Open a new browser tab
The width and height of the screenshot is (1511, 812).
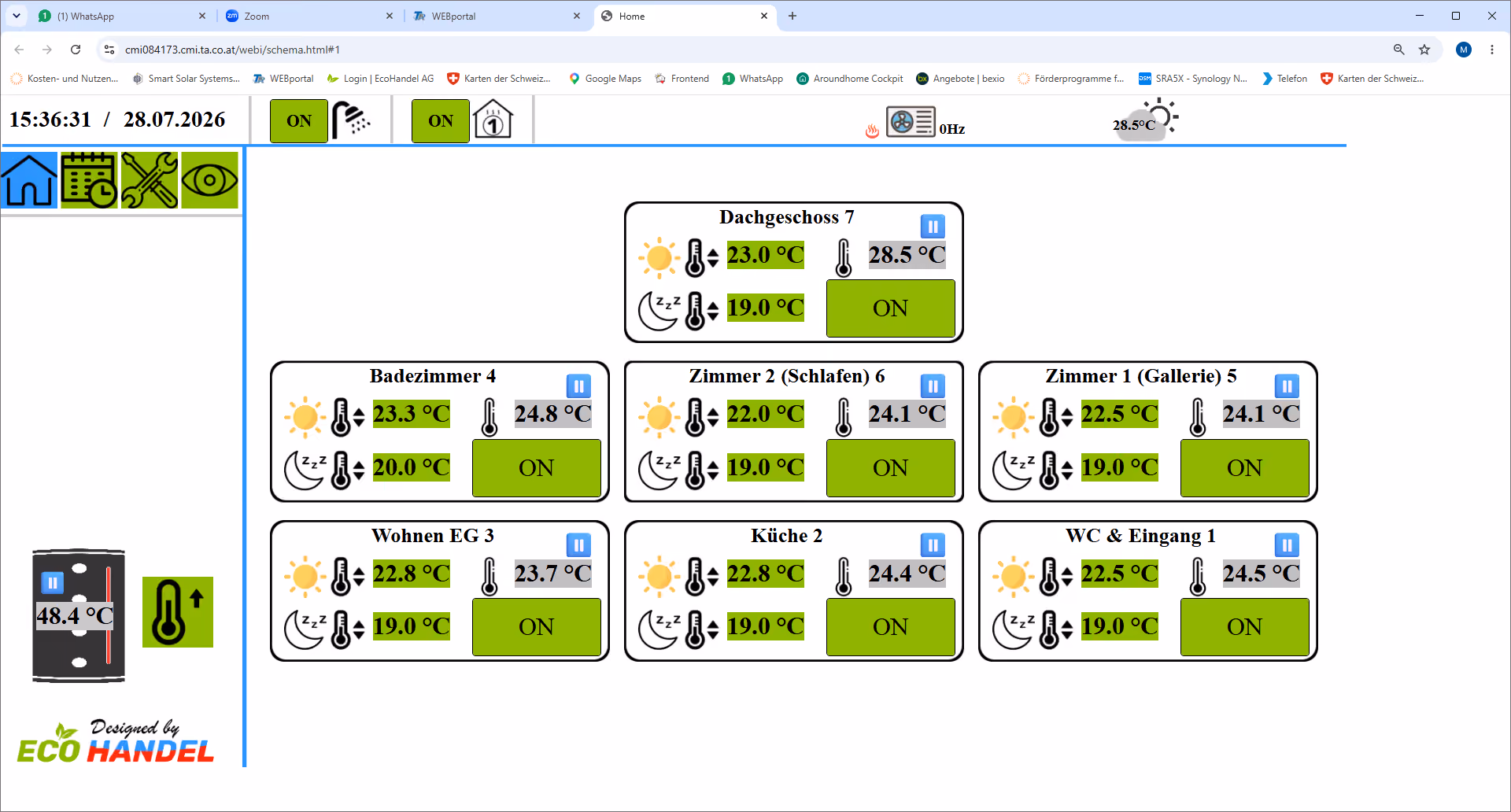(792, 16)
